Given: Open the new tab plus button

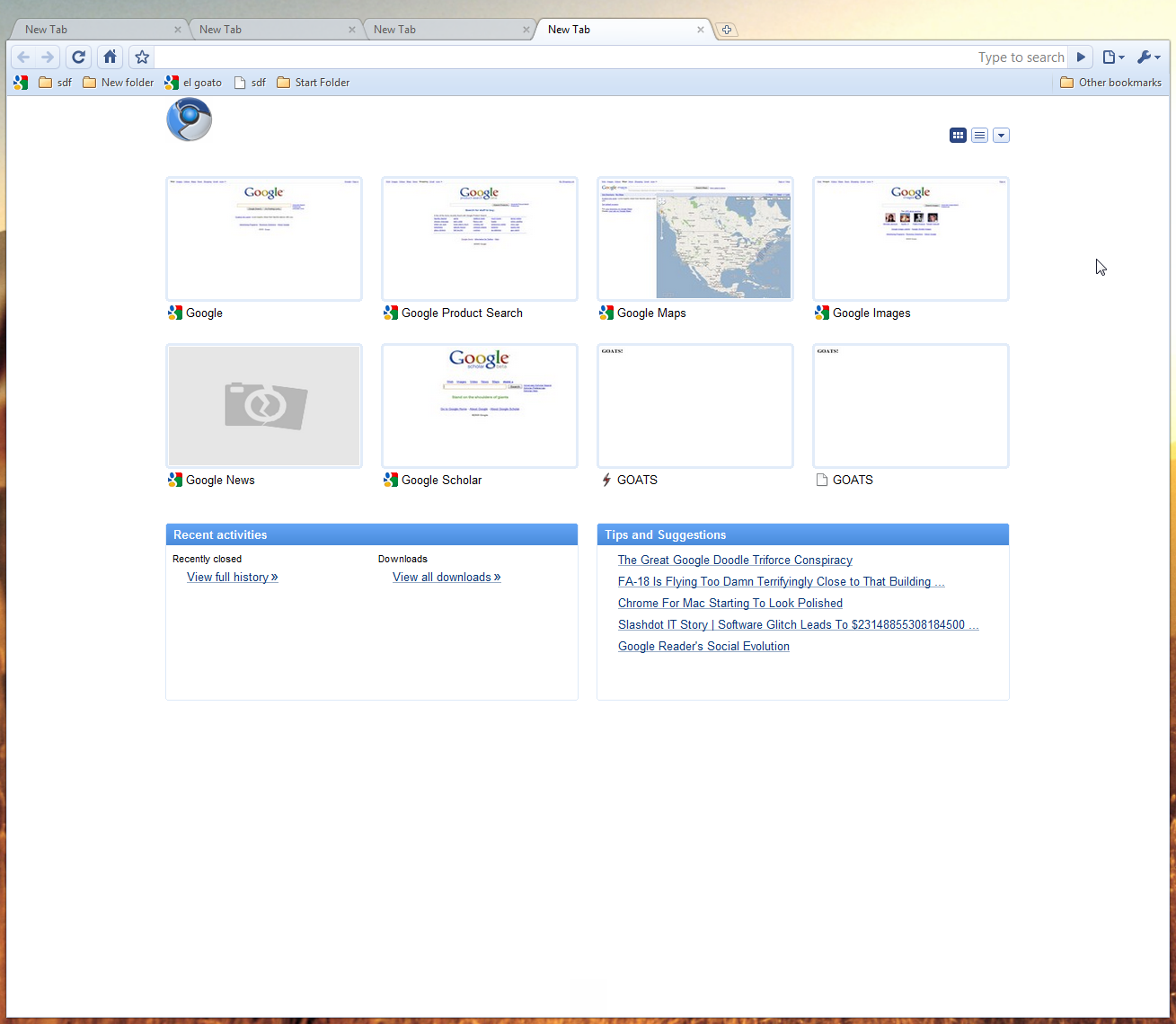Looking at the screenshot, I should coord(727,30).
